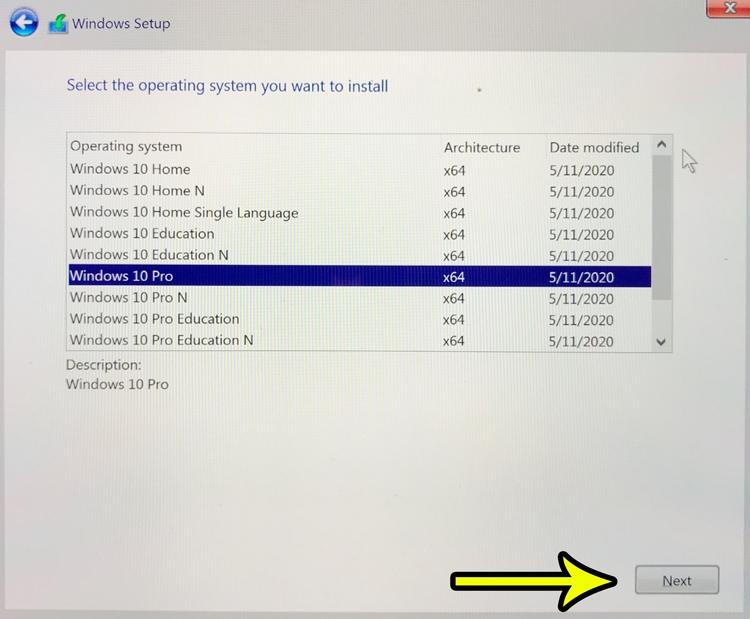
Task: Close the Windows Setup window
Action: (x=728, y=8)
